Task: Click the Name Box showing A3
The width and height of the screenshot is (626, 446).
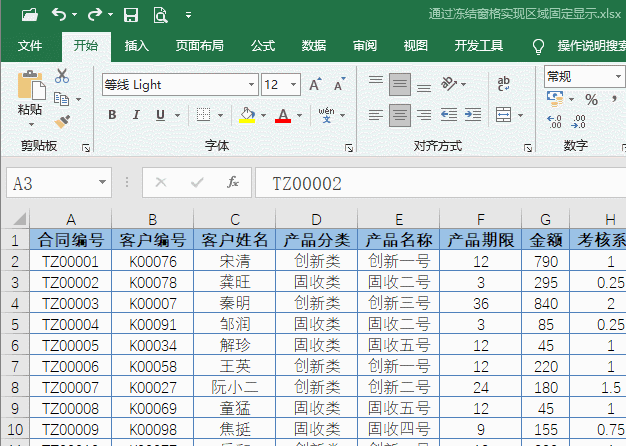Action: 50,183
